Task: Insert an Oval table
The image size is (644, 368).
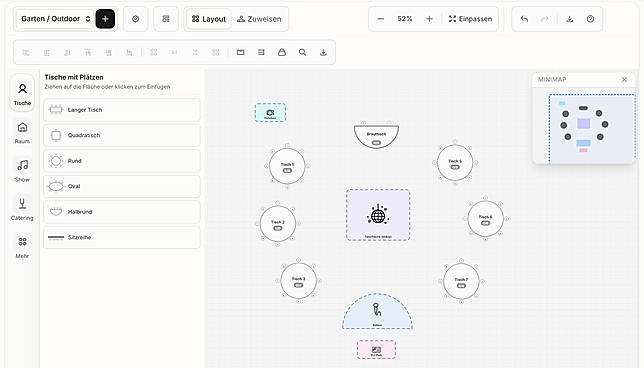Action: pyautogui.click(x=122, y=186)
